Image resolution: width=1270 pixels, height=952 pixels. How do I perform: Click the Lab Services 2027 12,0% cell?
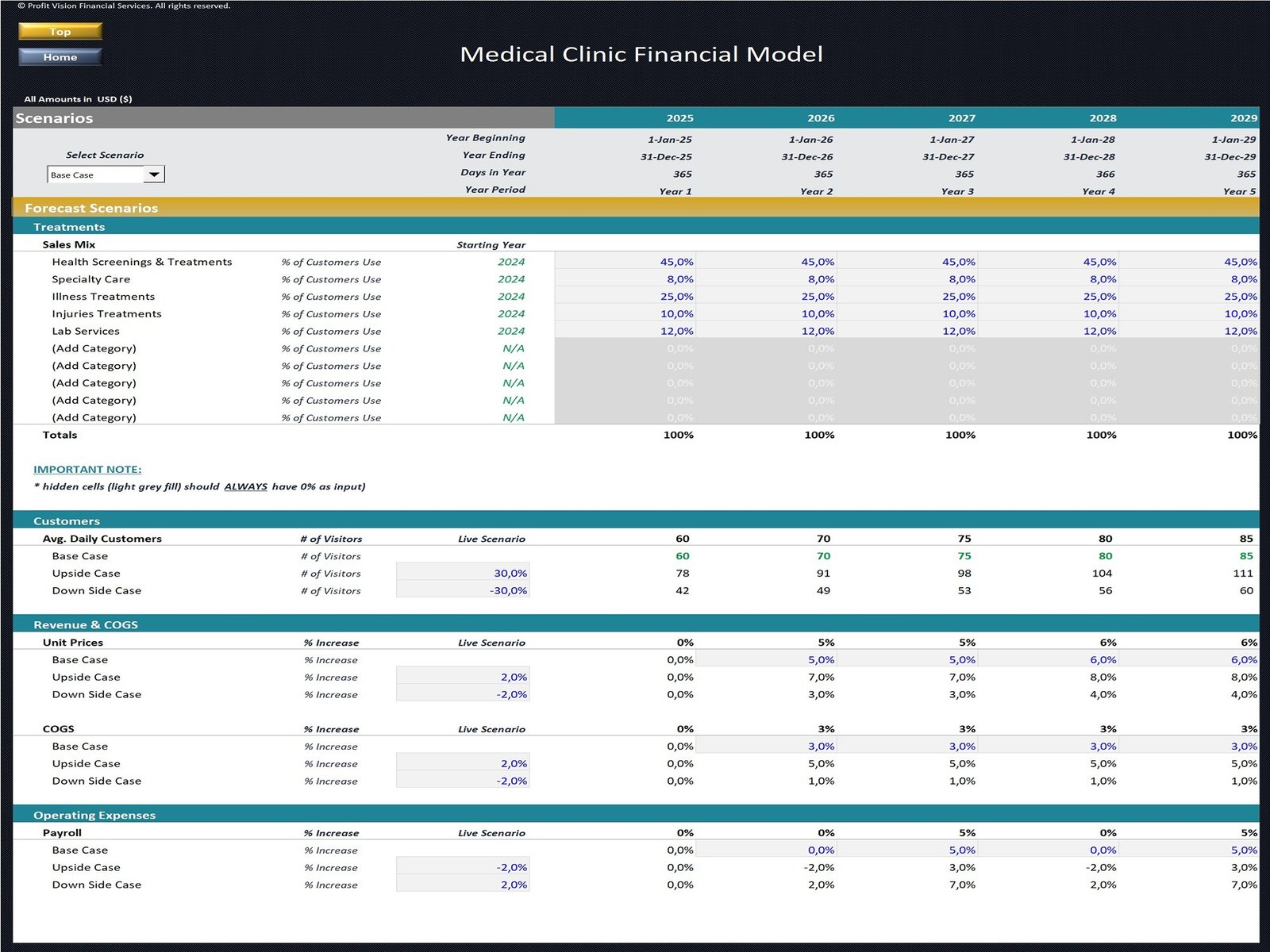click(907, 332)
